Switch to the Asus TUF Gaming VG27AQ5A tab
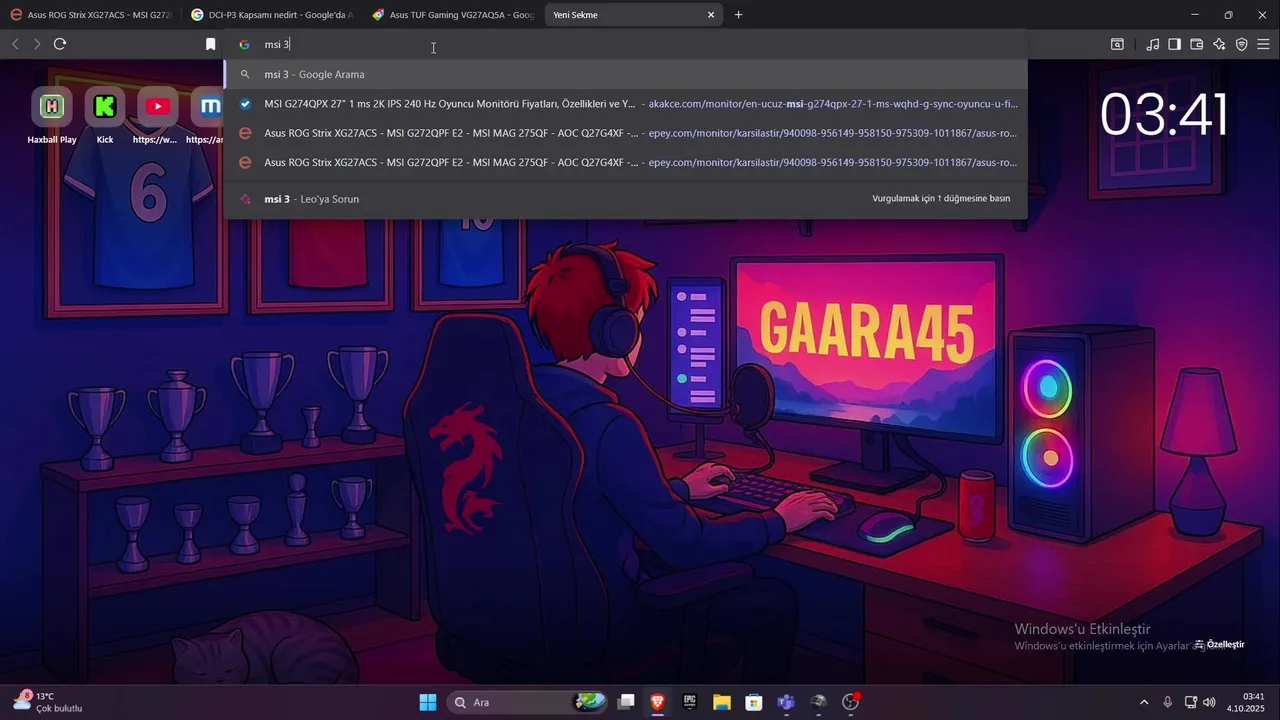This screenshot has width=1280, height=720. 452,15
